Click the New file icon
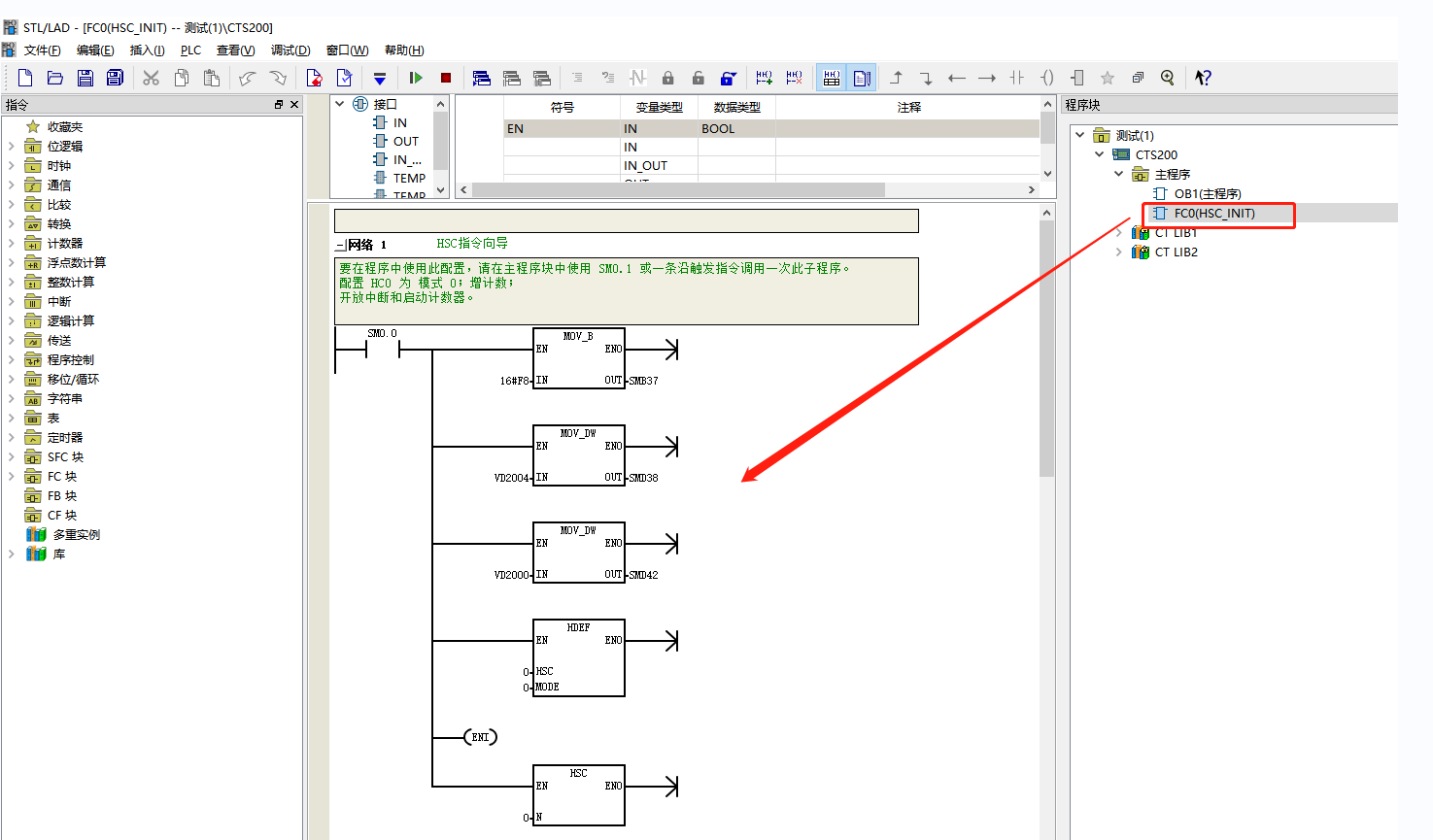 tap(25, 78)
